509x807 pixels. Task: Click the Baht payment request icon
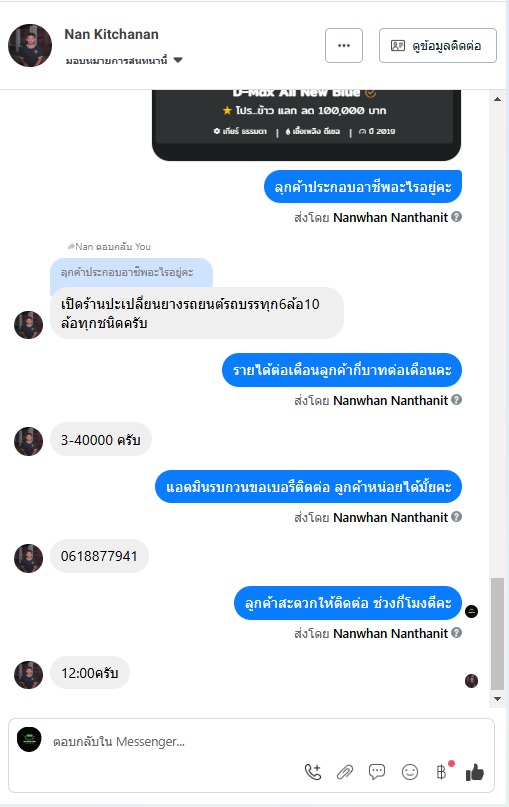(441, 771)
